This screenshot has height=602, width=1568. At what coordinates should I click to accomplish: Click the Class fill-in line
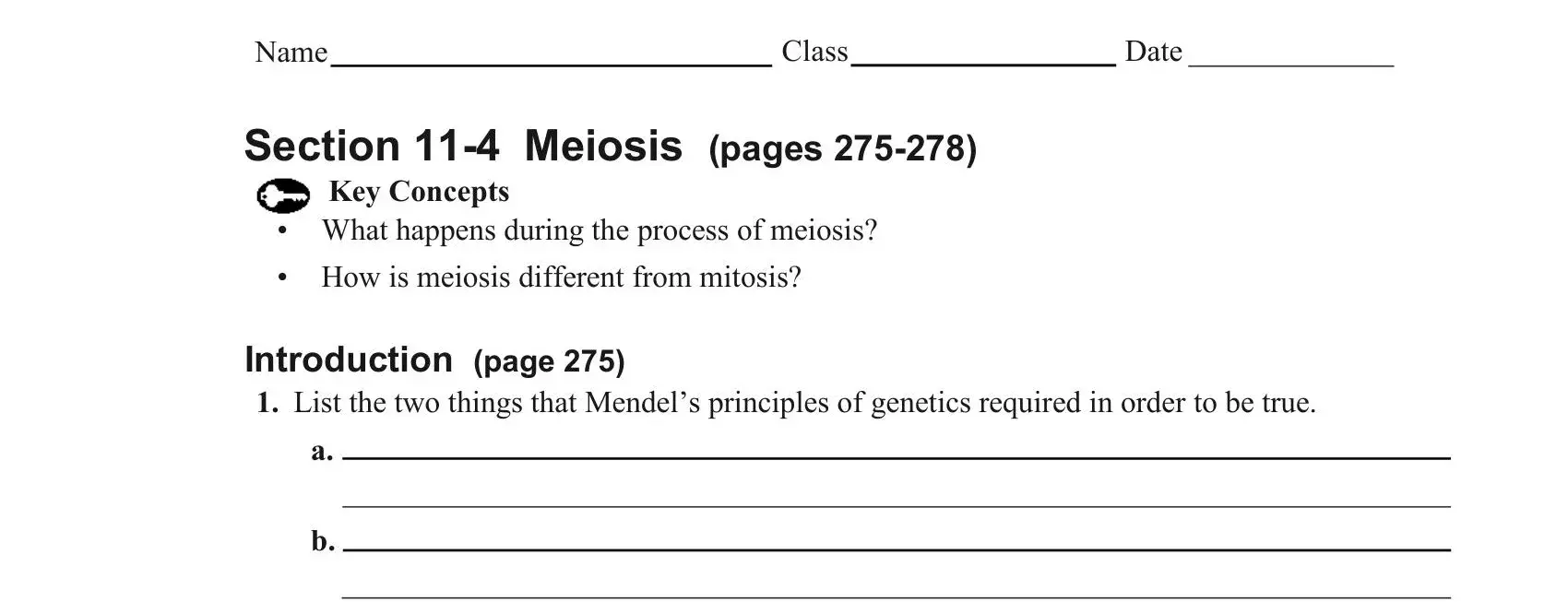point(983,65)
